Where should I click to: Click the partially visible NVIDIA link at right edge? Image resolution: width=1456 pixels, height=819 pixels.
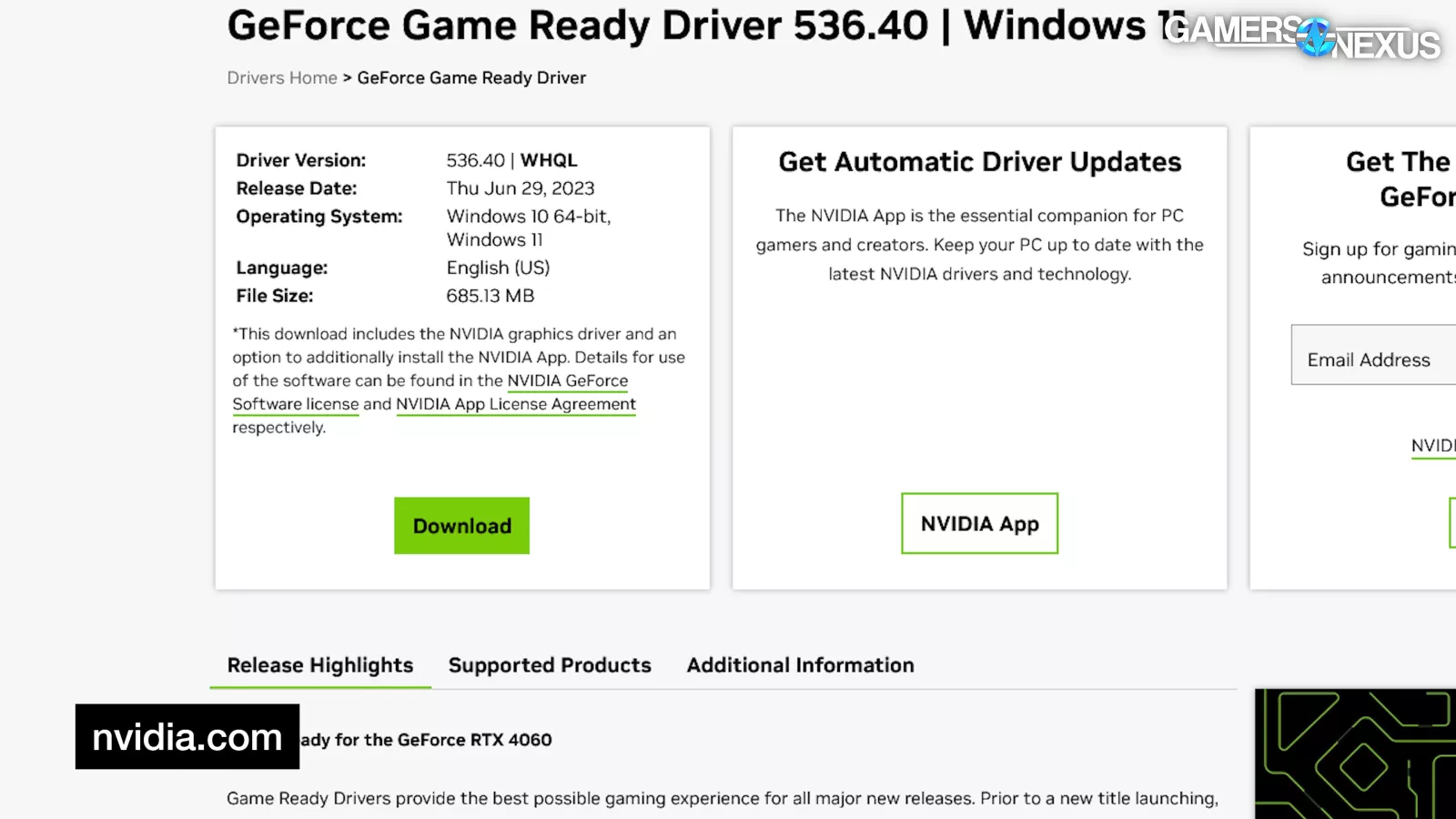(1432, 446)
